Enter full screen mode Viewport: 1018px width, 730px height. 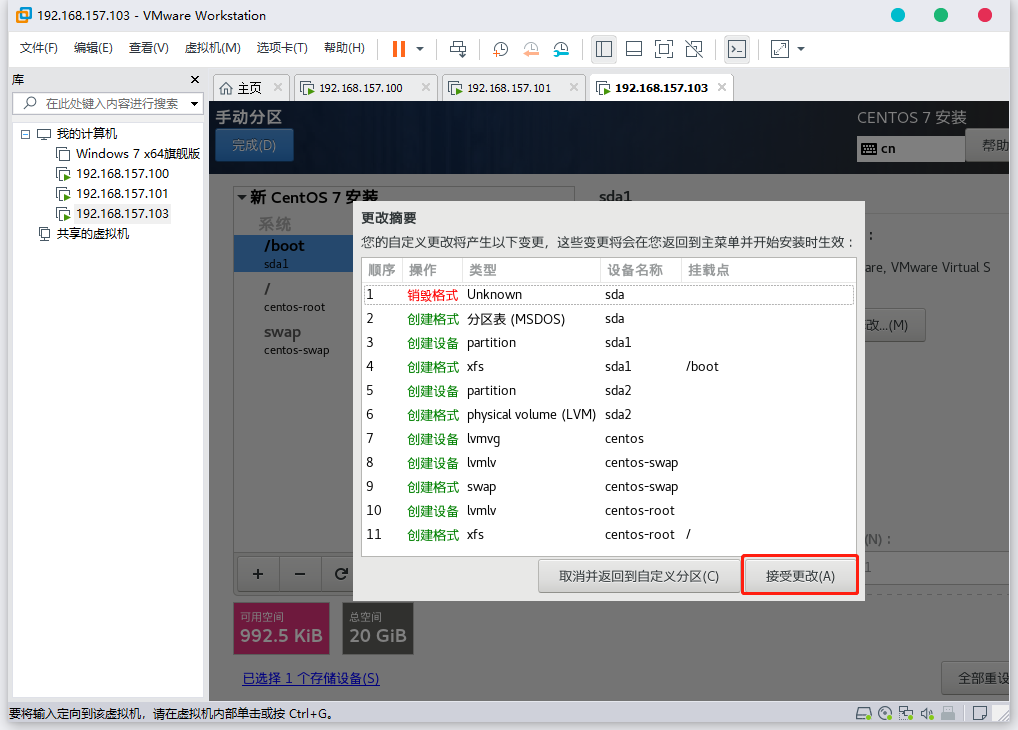pyautogui.click(x=664, y=49)
